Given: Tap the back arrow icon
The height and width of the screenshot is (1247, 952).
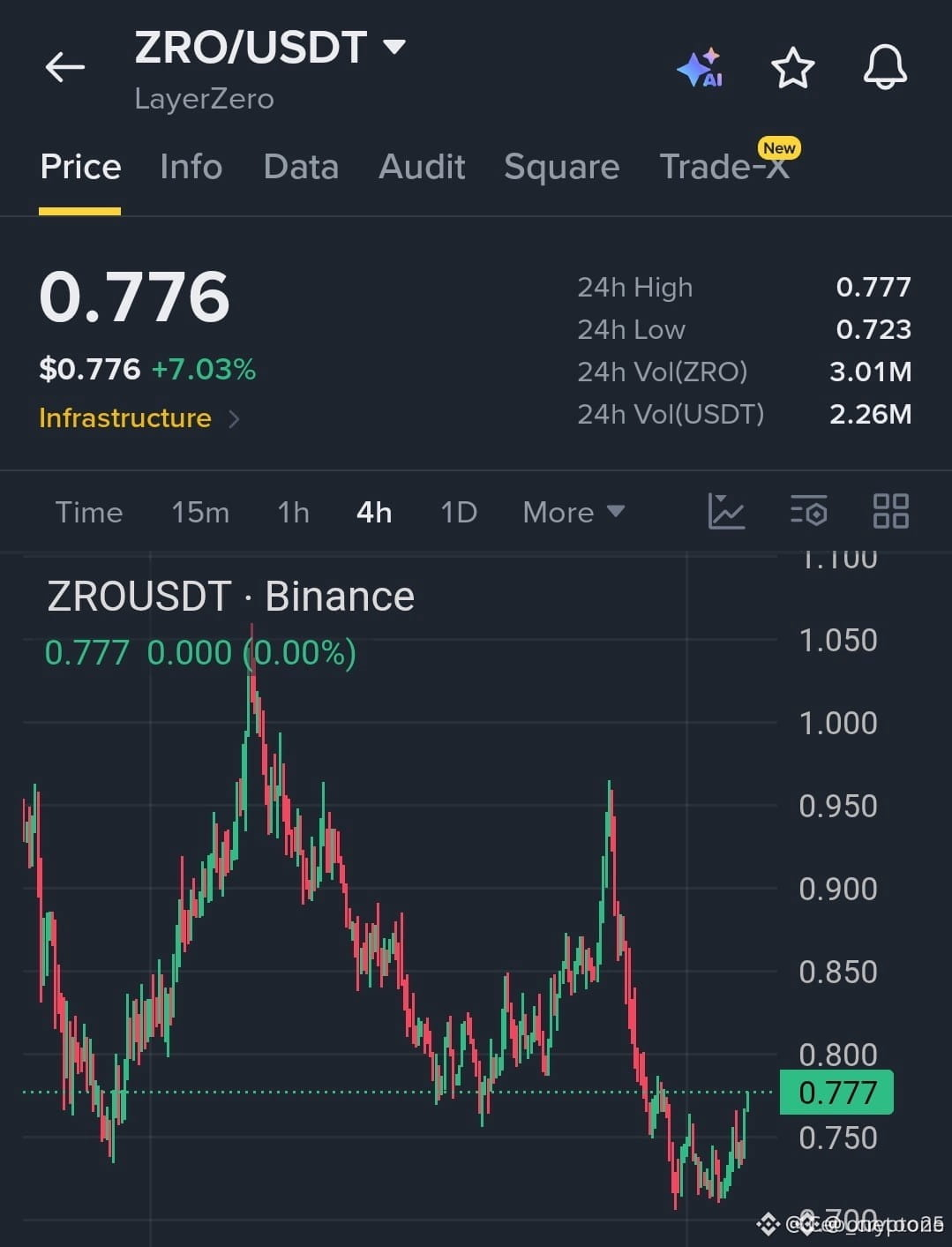Looking at the screenshot, I should [x=64, y=67].
